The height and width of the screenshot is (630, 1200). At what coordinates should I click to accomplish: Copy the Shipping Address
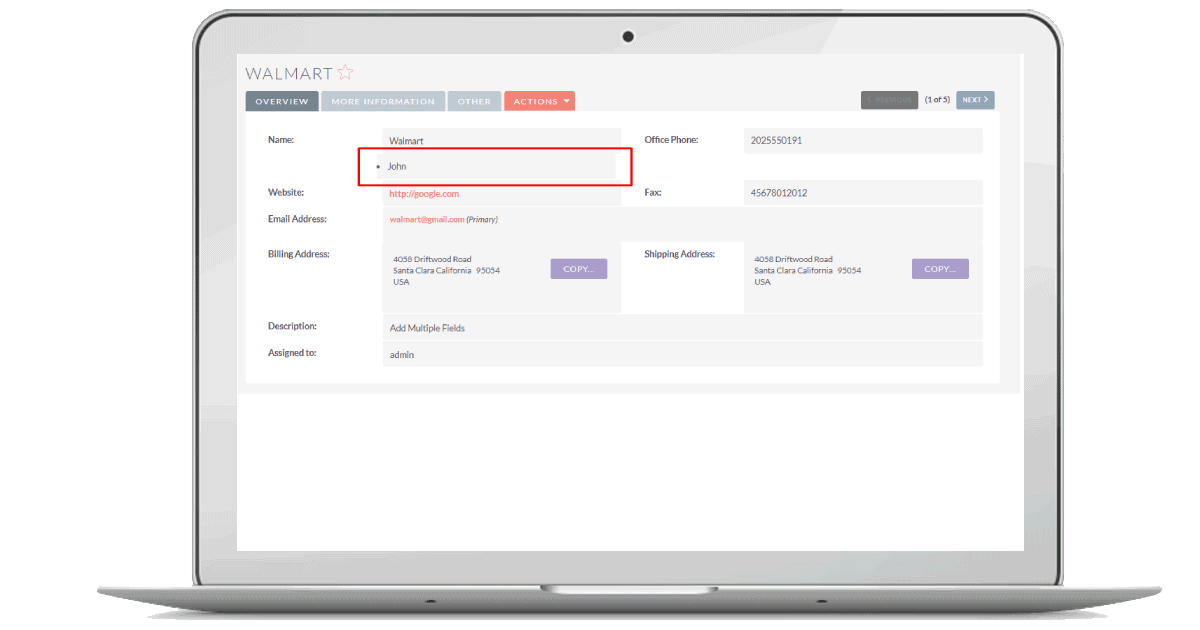pos(940,269)
